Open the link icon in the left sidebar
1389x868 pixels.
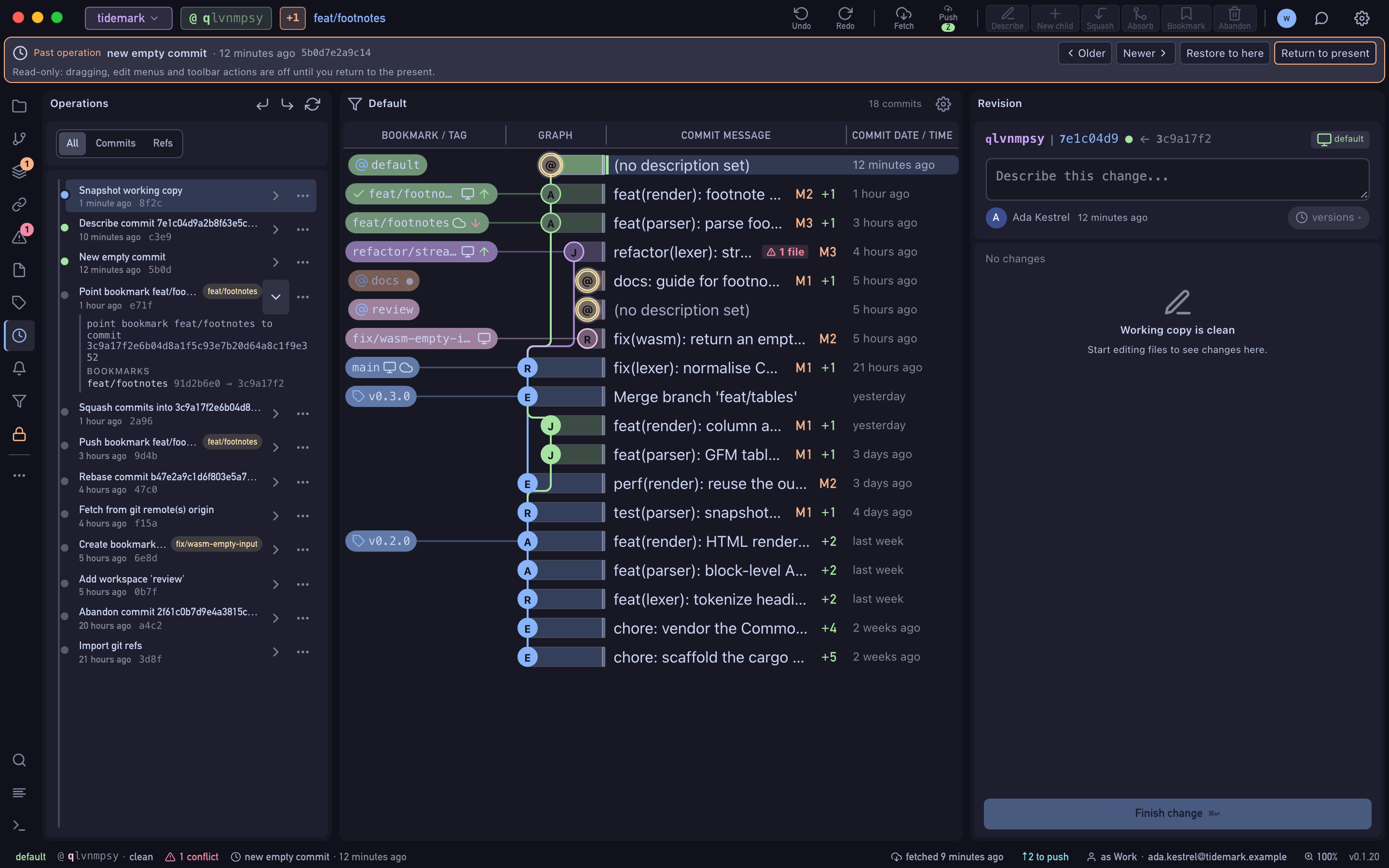[19, 204]
